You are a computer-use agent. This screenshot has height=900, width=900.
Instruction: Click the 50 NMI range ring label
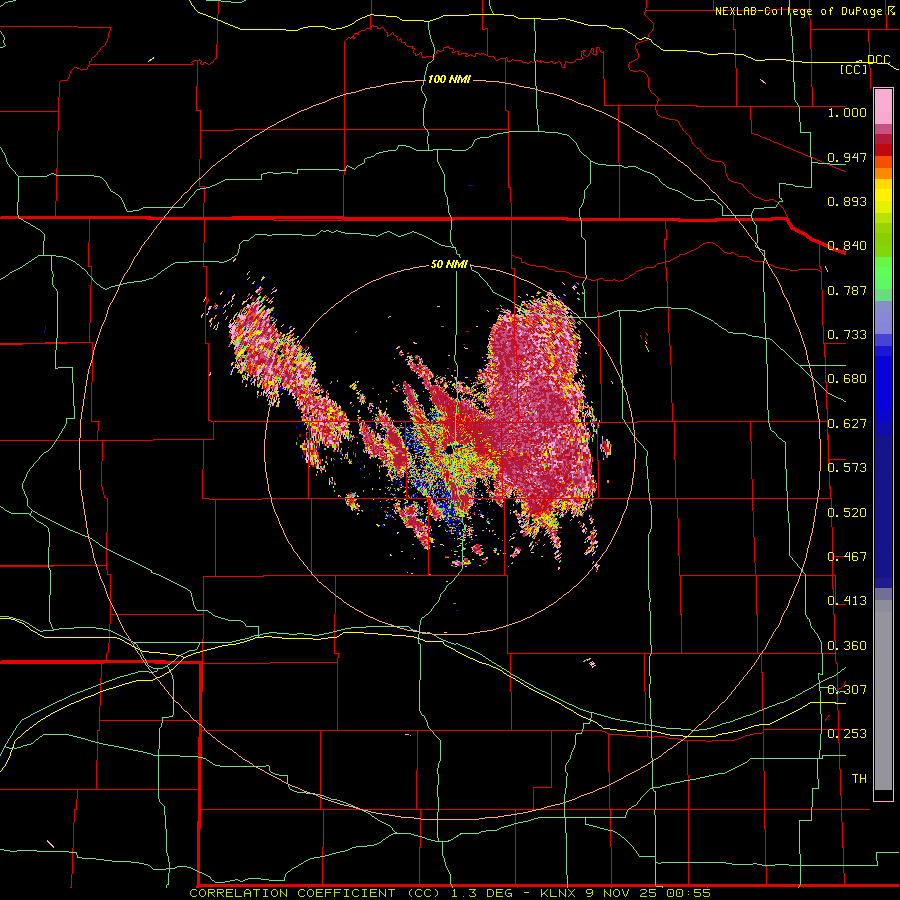point(449,264)
